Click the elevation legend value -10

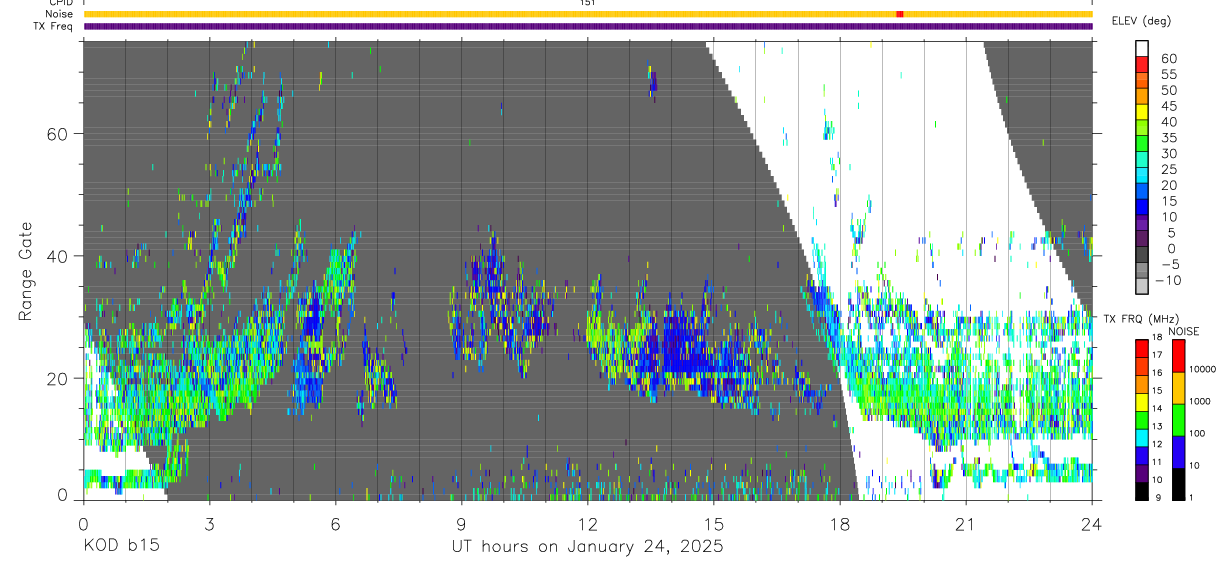point(1166,280)
